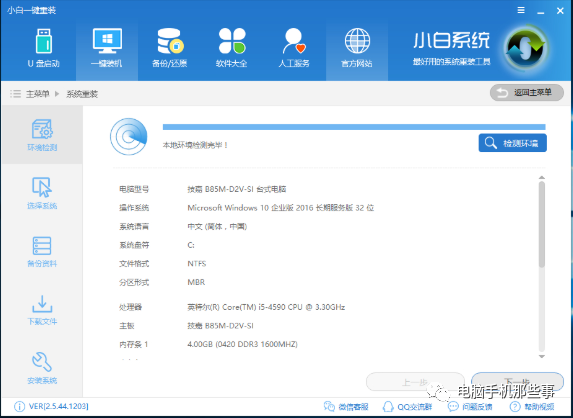
Task: Open 软件大全 software center
Action: coord(232,49)
